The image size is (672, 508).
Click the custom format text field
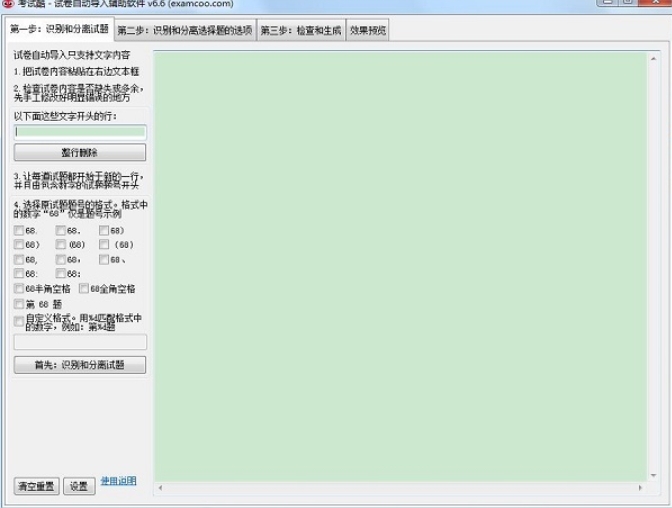tap(80, 342)
